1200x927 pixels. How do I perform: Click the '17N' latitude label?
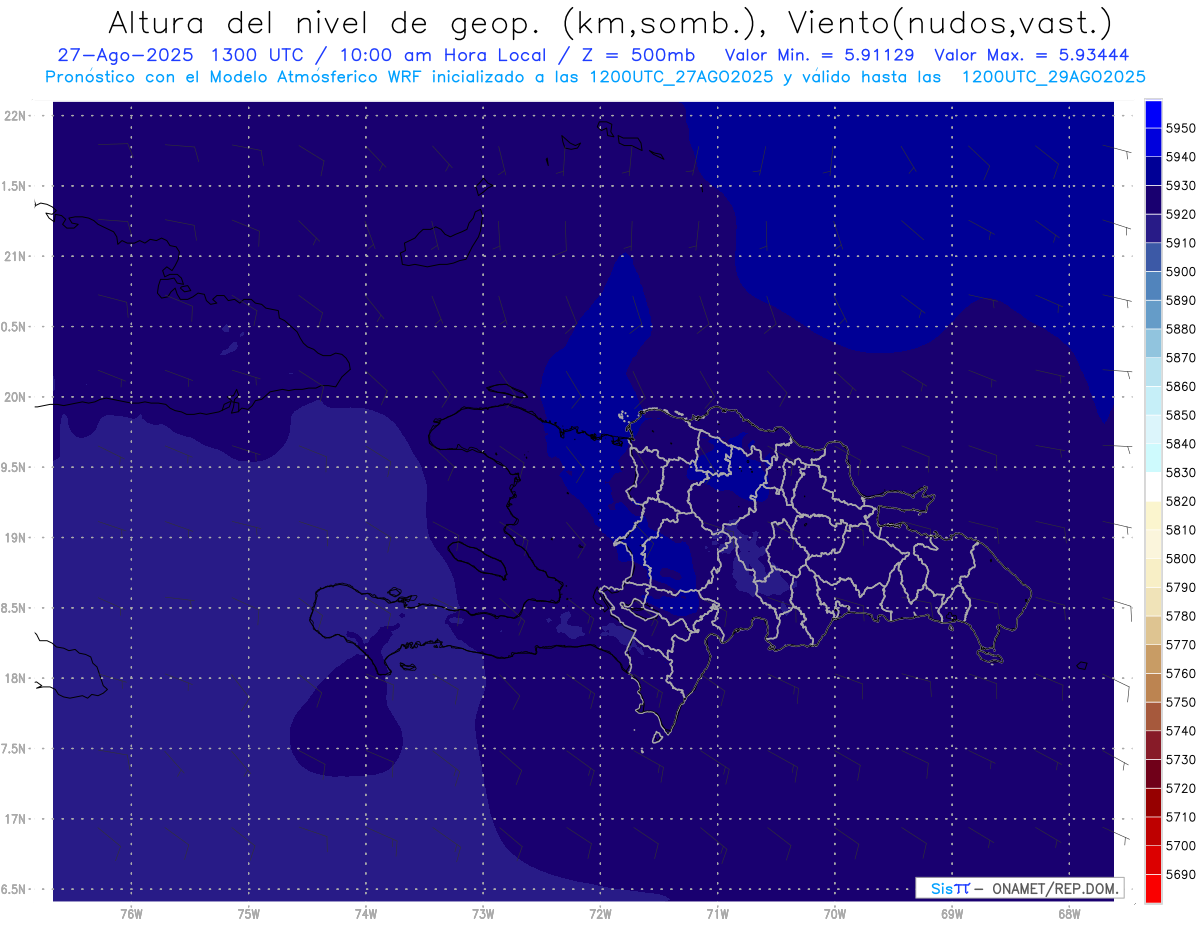[x=16, y=819]
